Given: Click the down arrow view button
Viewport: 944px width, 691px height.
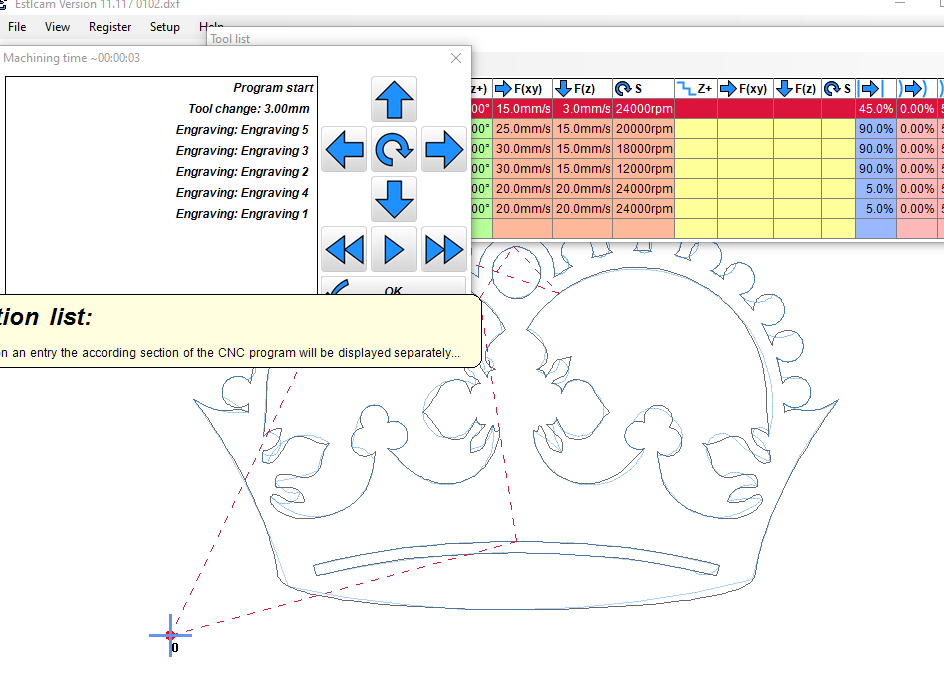Looking at the screenshot, I should [x=394, y=199].
